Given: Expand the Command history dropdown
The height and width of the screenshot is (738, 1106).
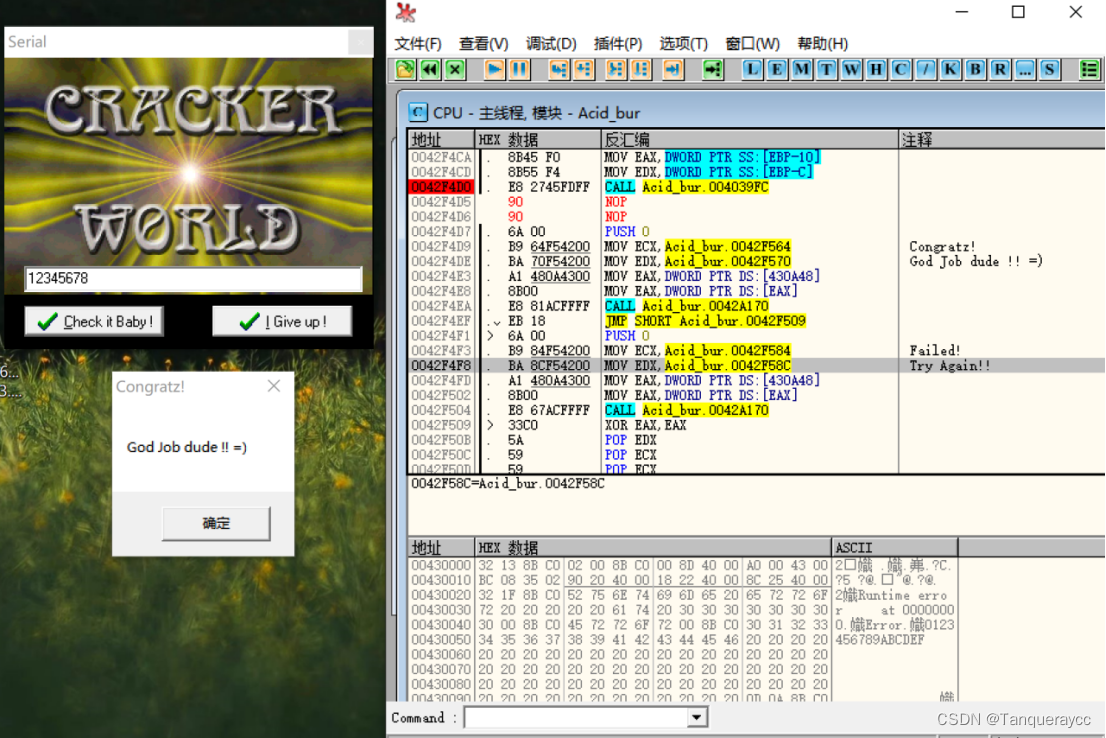Looking at the screenshot, I should click(696, 717).
